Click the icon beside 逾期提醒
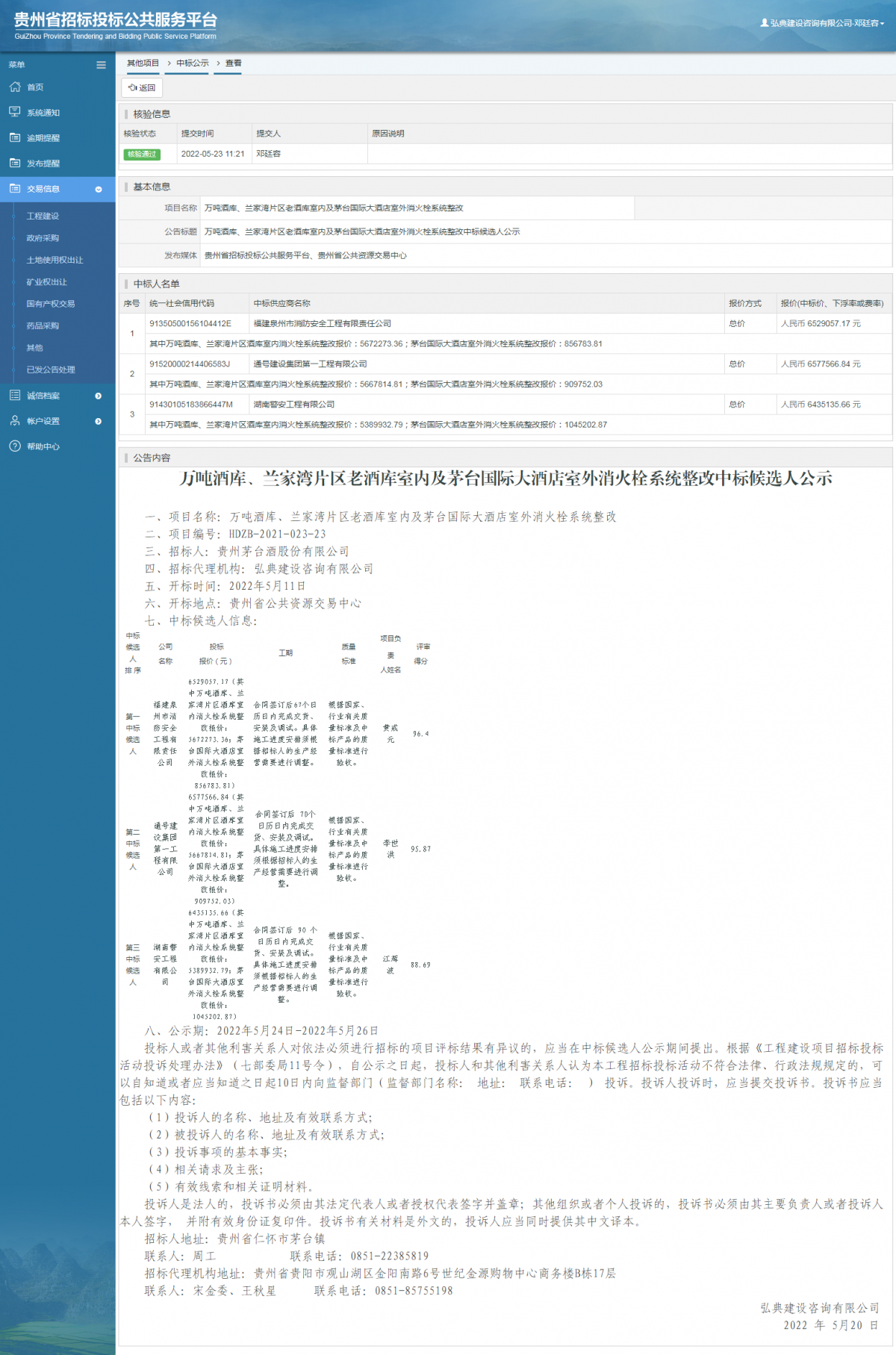The width and height of the screenshot is (896, 1355). [x=15, y=137]
